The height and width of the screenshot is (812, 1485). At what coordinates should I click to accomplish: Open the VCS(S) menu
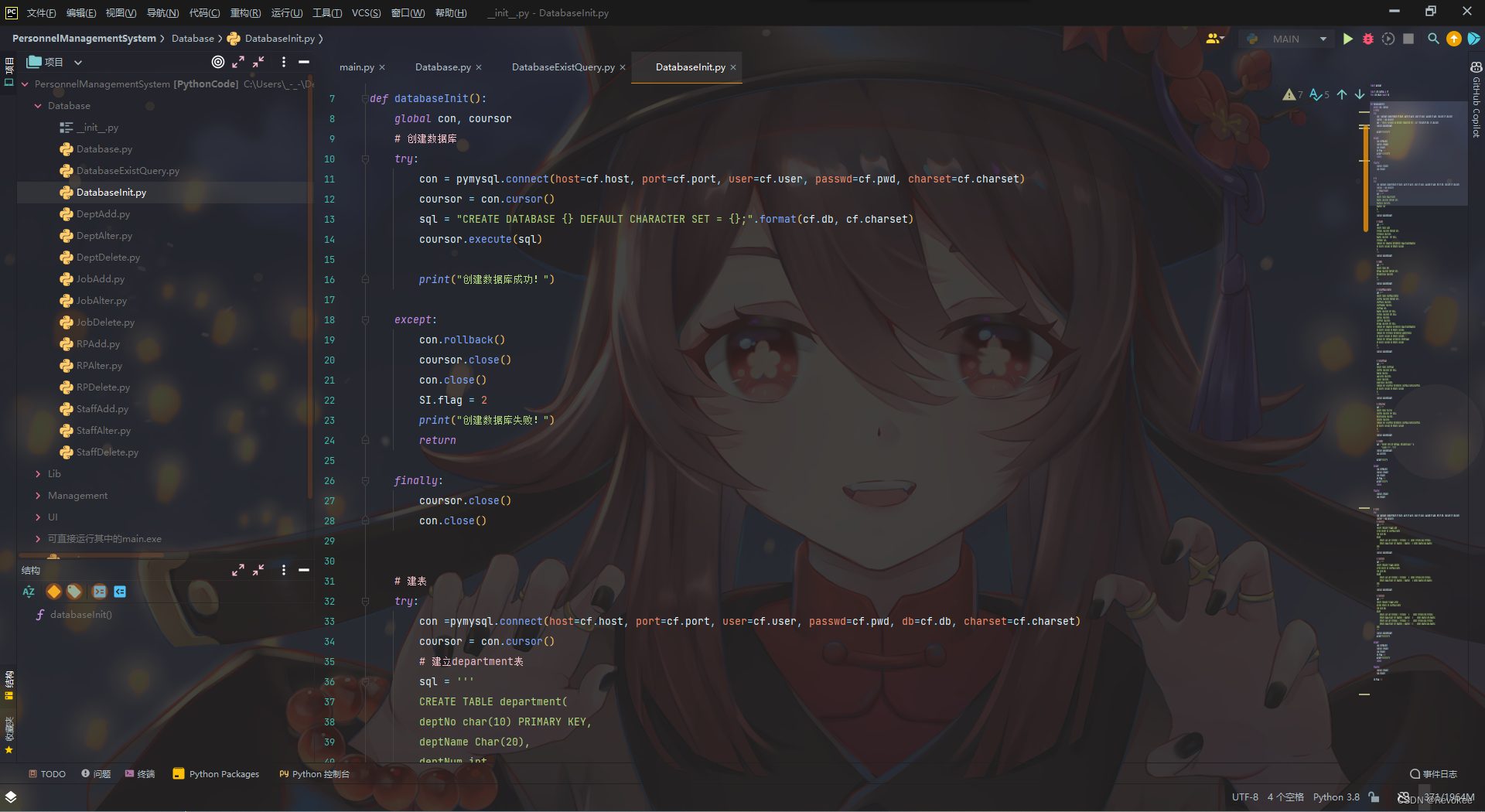366,13
